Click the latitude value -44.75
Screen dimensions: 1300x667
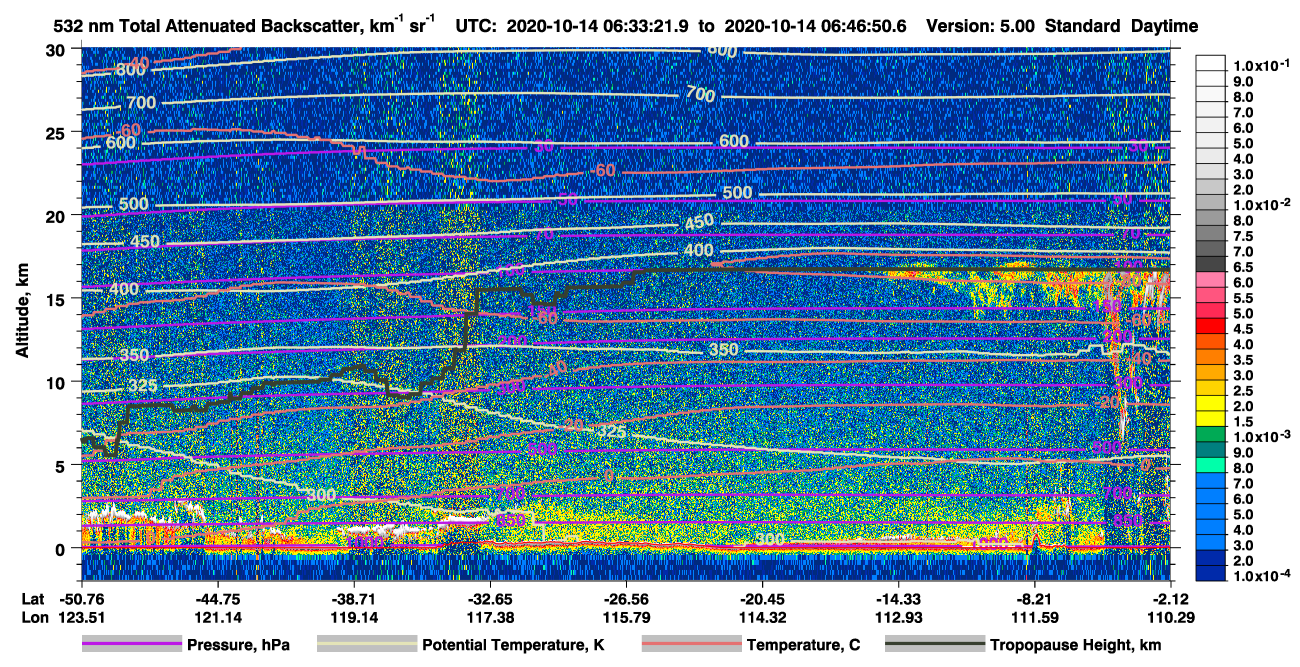coord(217,600)
